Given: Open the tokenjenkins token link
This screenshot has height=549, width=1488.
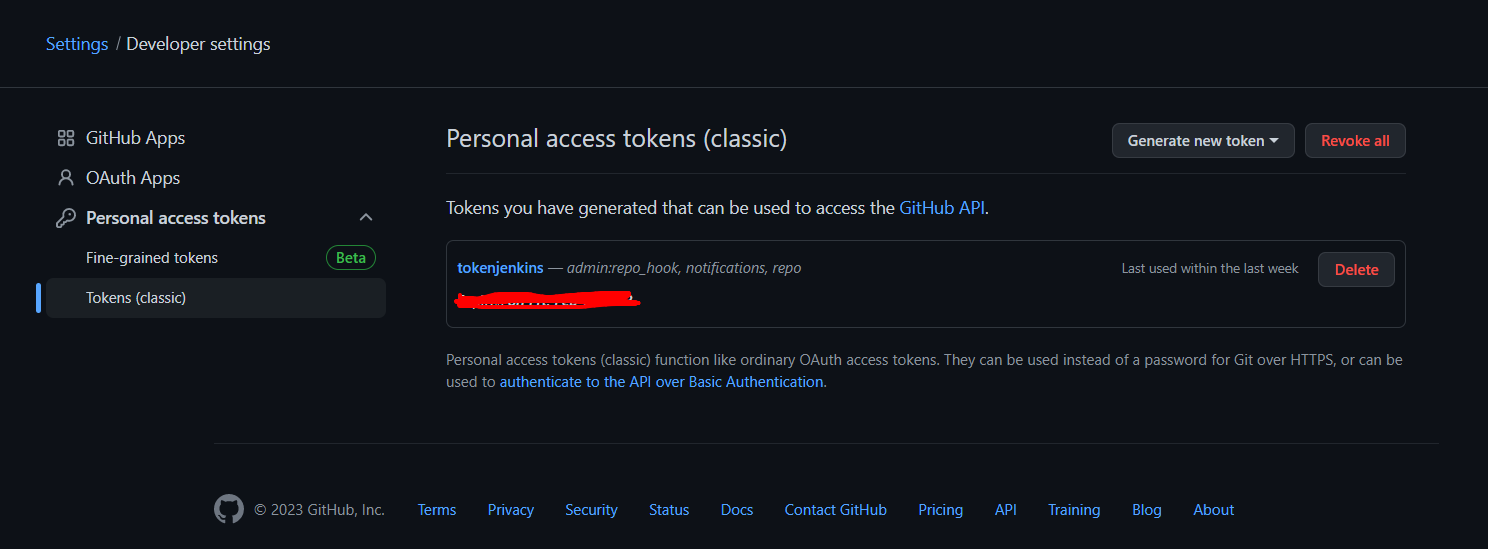Looking at the screenshot, I should click(500, 268).
